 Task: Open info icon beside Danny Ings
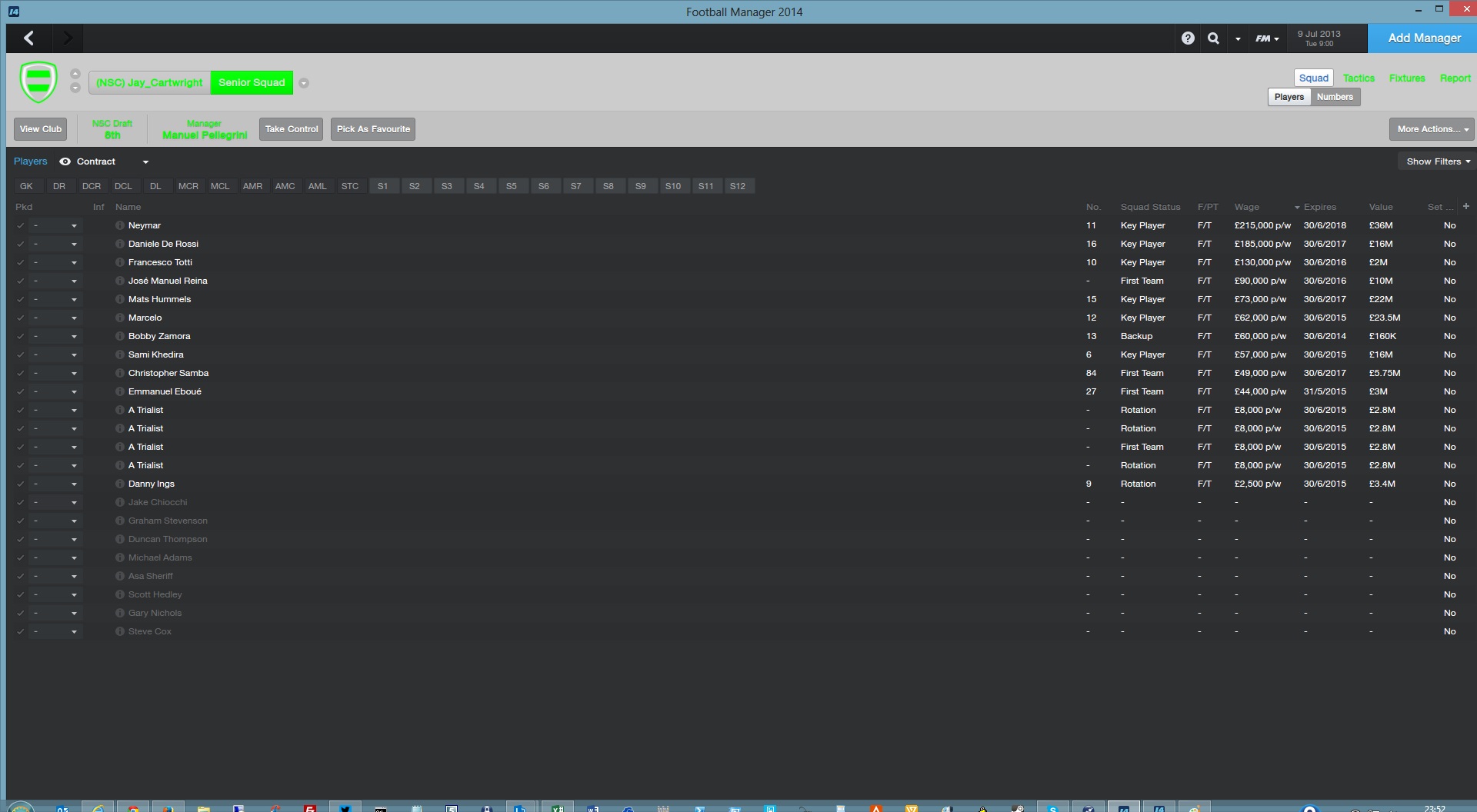point(120,484)
